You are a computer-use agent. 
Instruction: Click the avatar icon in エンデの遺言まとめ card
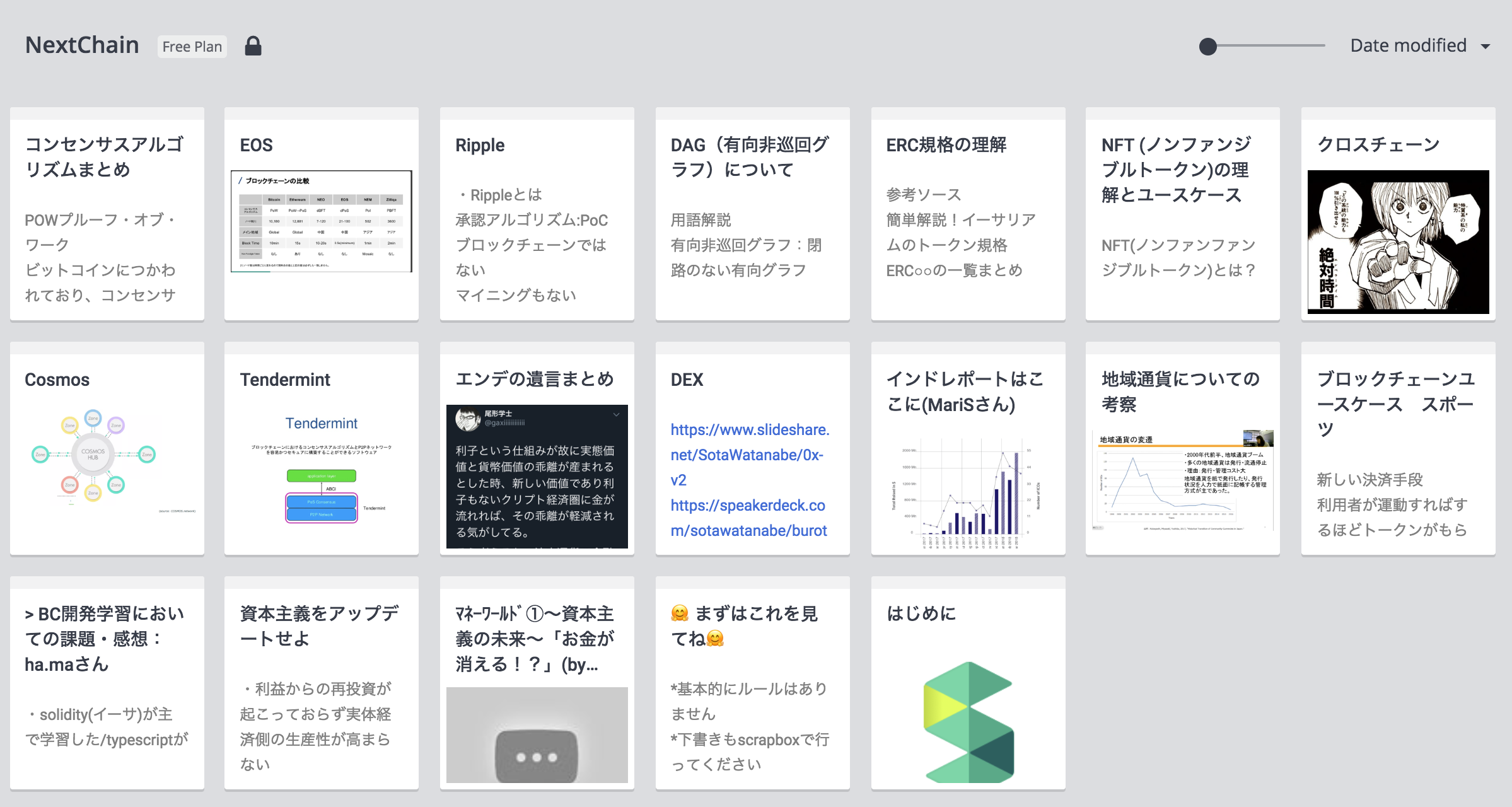click(x=468, y=419)
